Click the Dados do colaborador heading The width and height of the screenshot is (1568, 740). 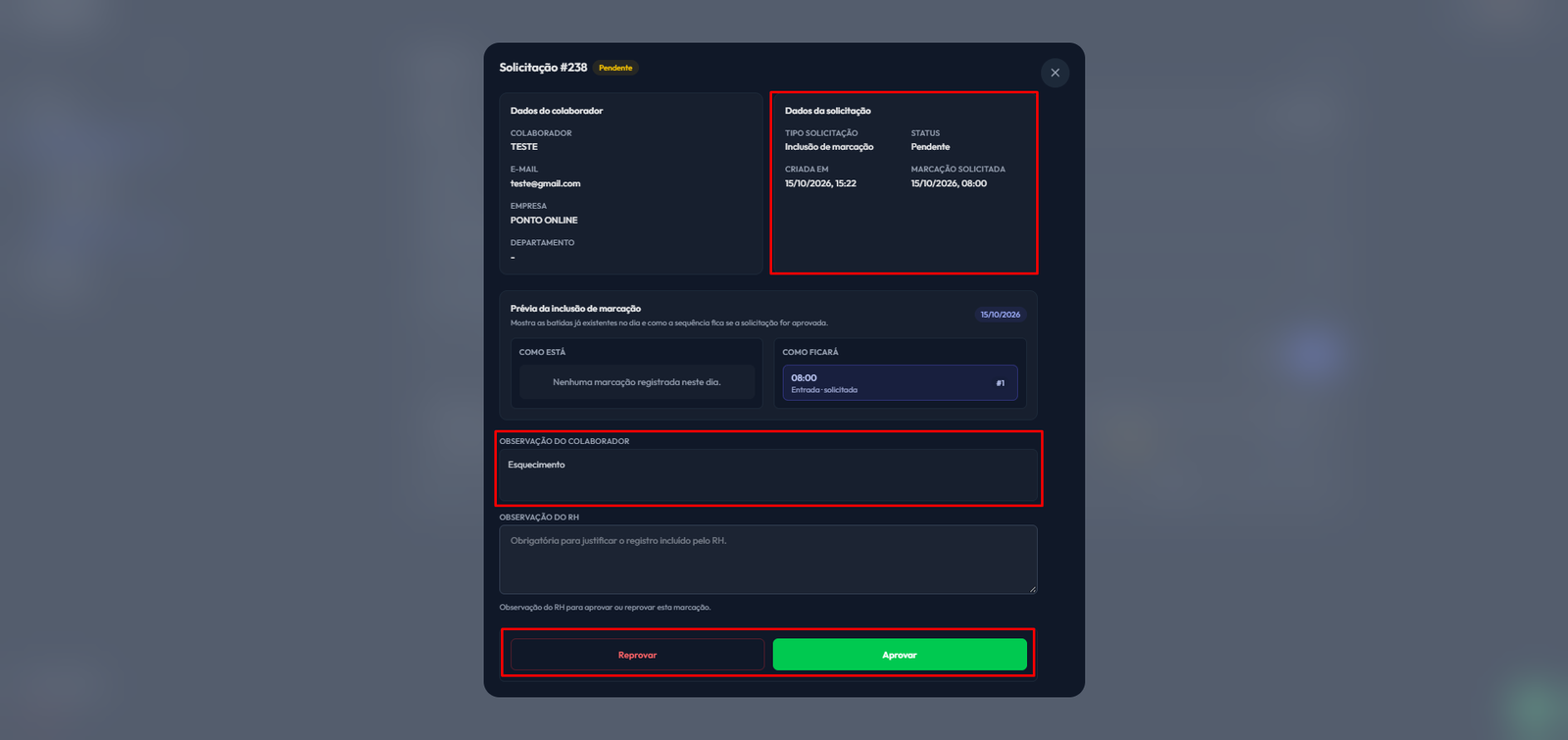pos(557,111)
